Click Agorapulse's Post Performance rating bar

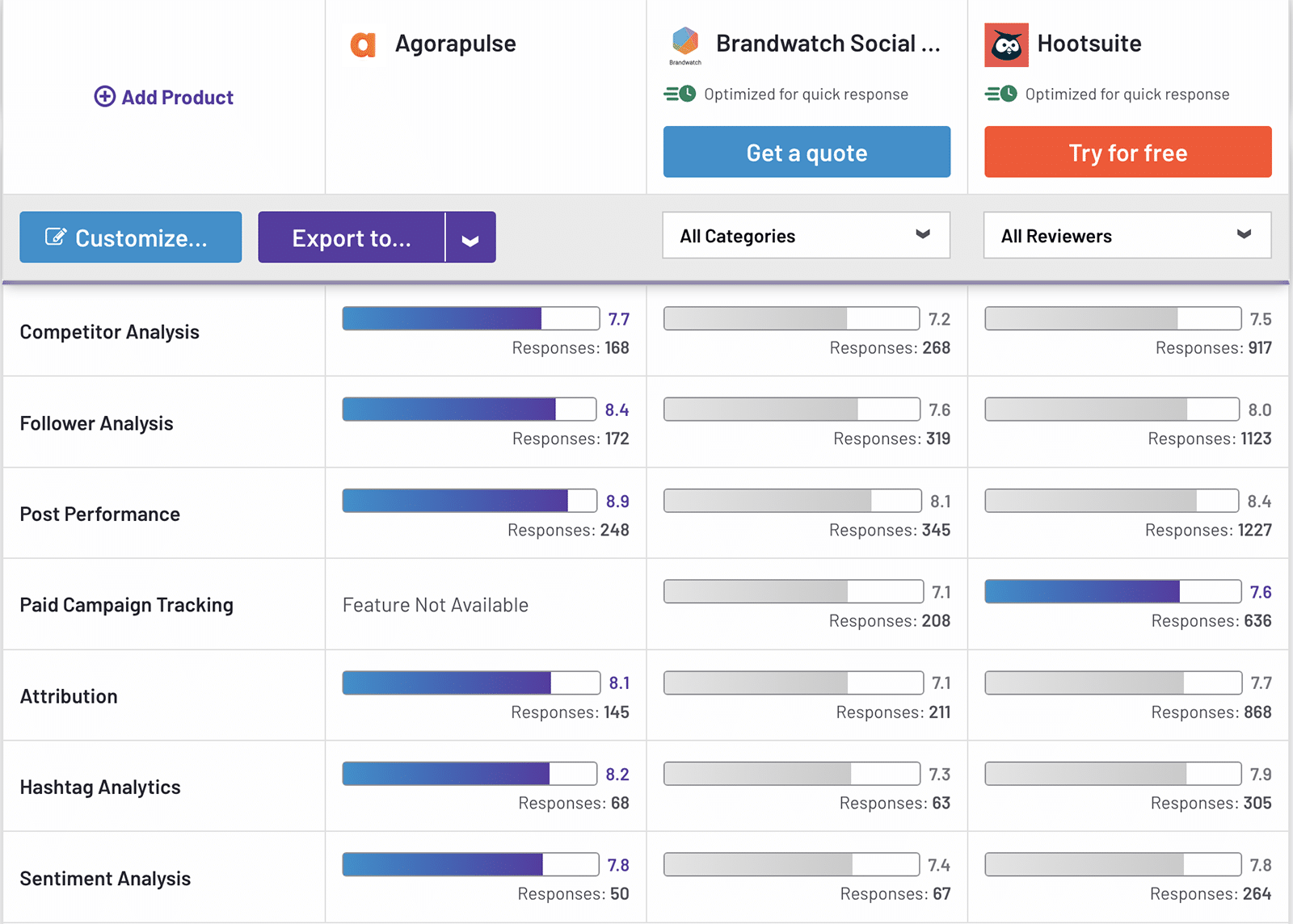tap(469, 501)
